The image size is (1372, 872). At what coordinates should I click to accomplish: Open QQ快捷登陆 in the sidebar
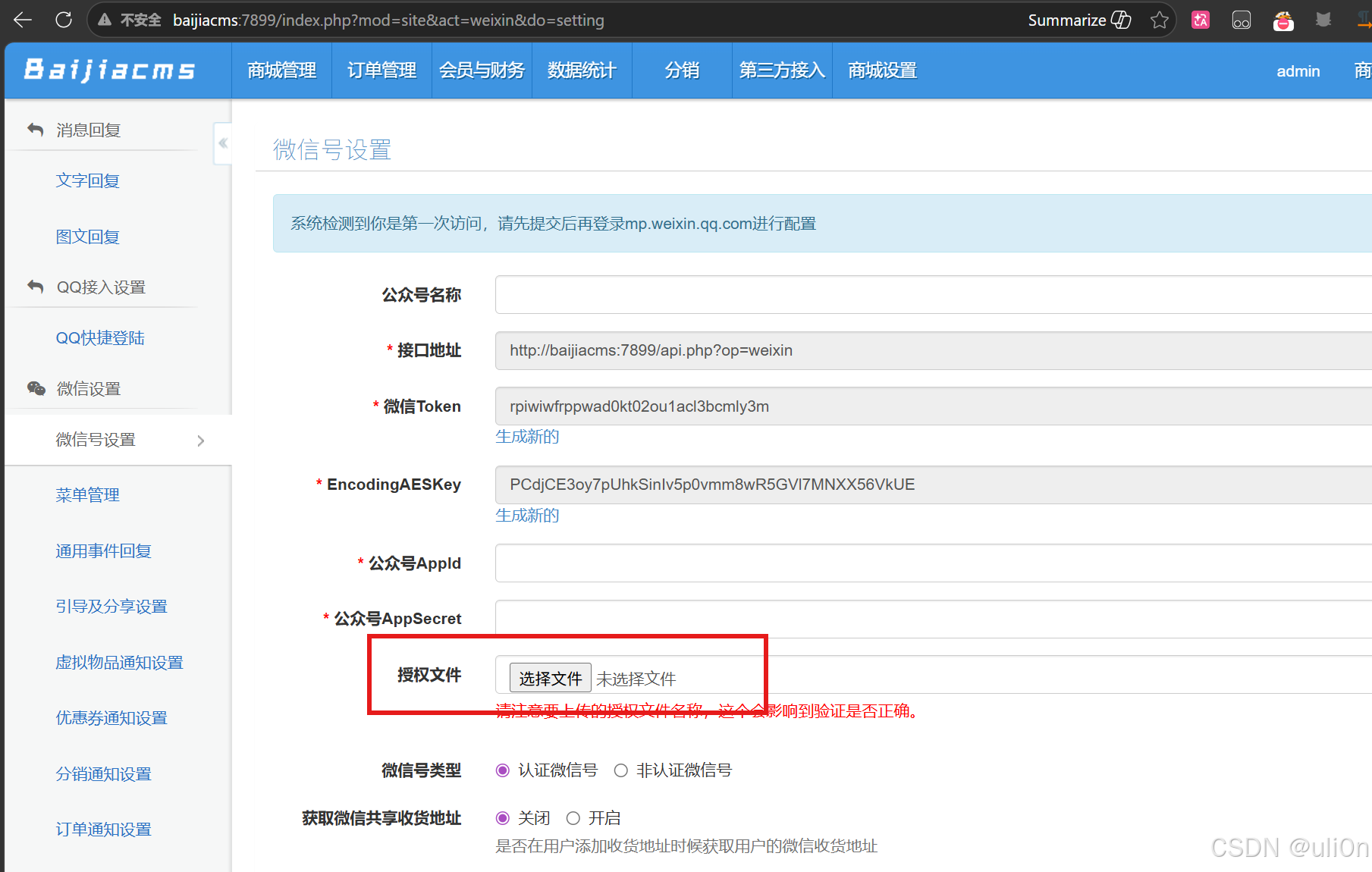pos(100,337)
